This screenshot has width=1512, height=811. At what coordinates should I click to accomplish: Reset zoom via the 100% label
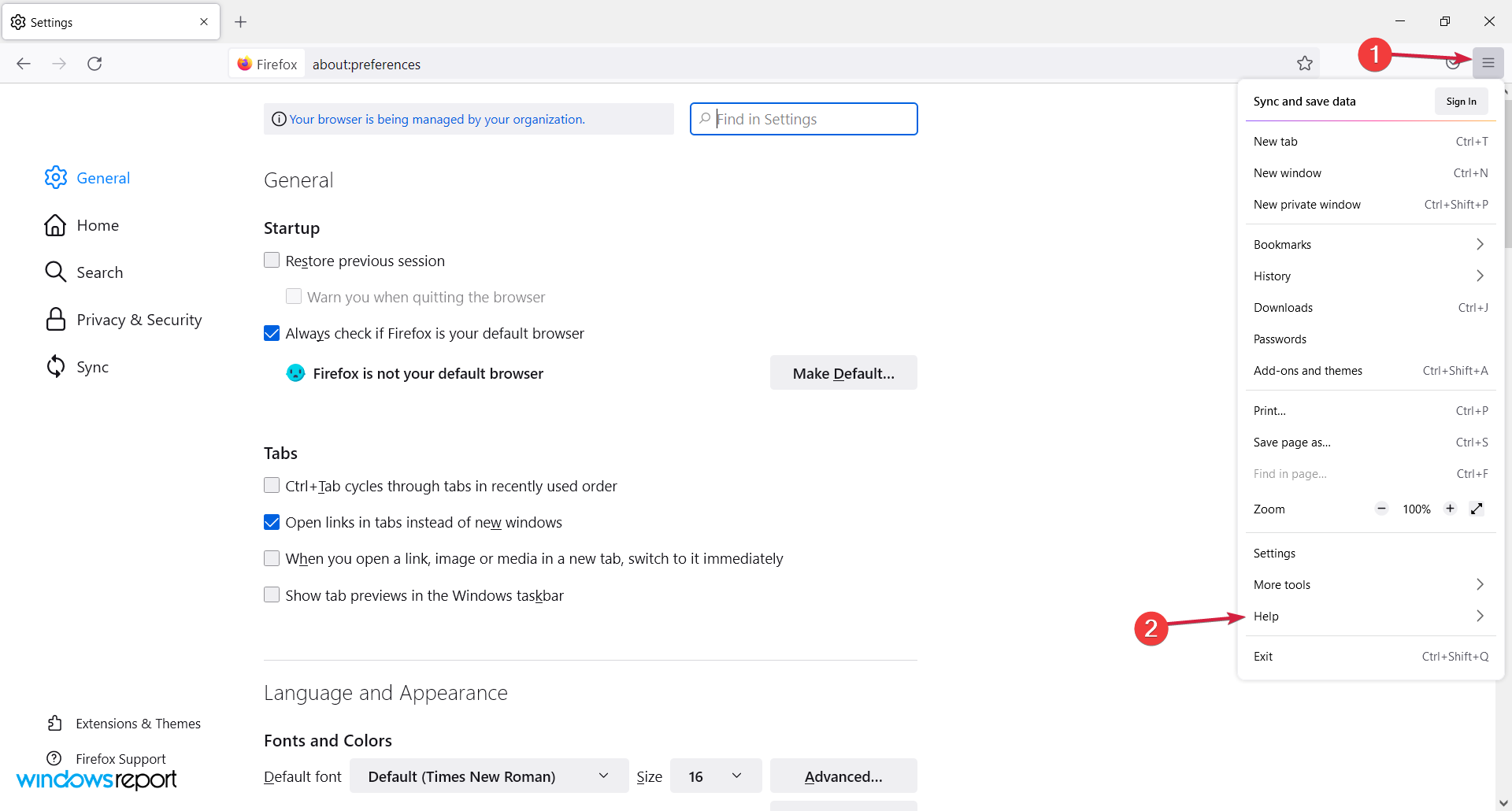(1416, 509)
